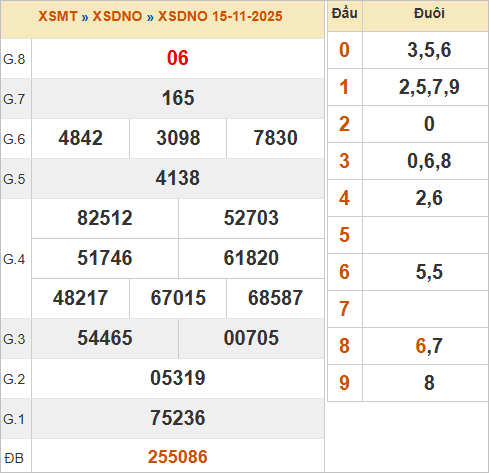Click the ĐB prize label
The image size is (489, 473).
tap(14, 458)
